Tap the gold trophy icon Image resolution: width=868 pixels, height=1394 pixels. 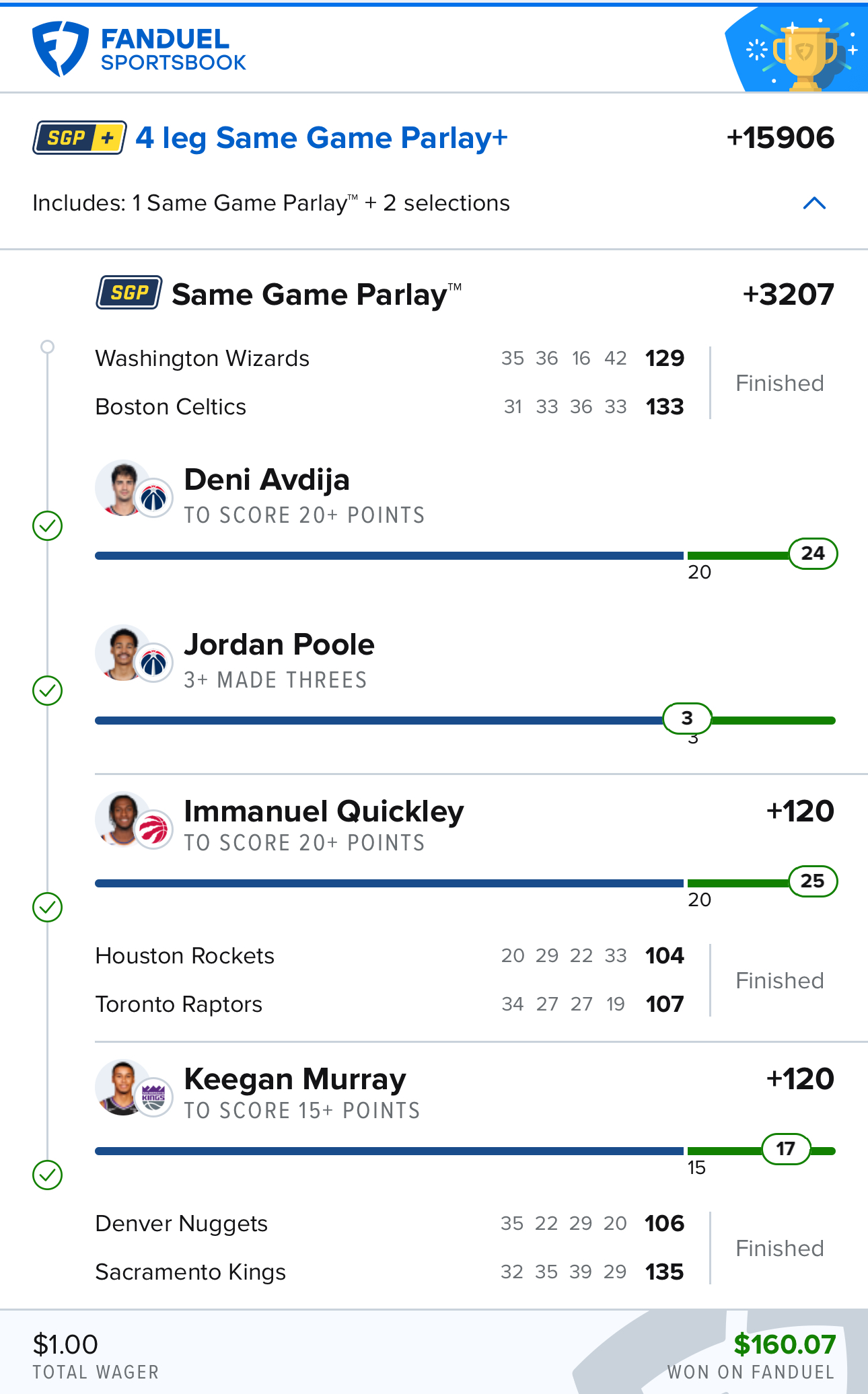pyautogui.click(x=804, y=55)
